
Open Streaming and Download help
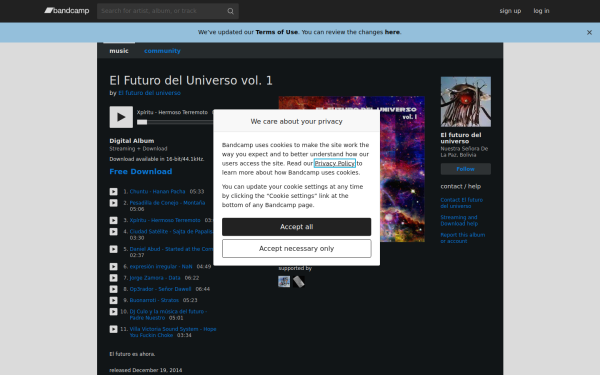click(459, 220)
